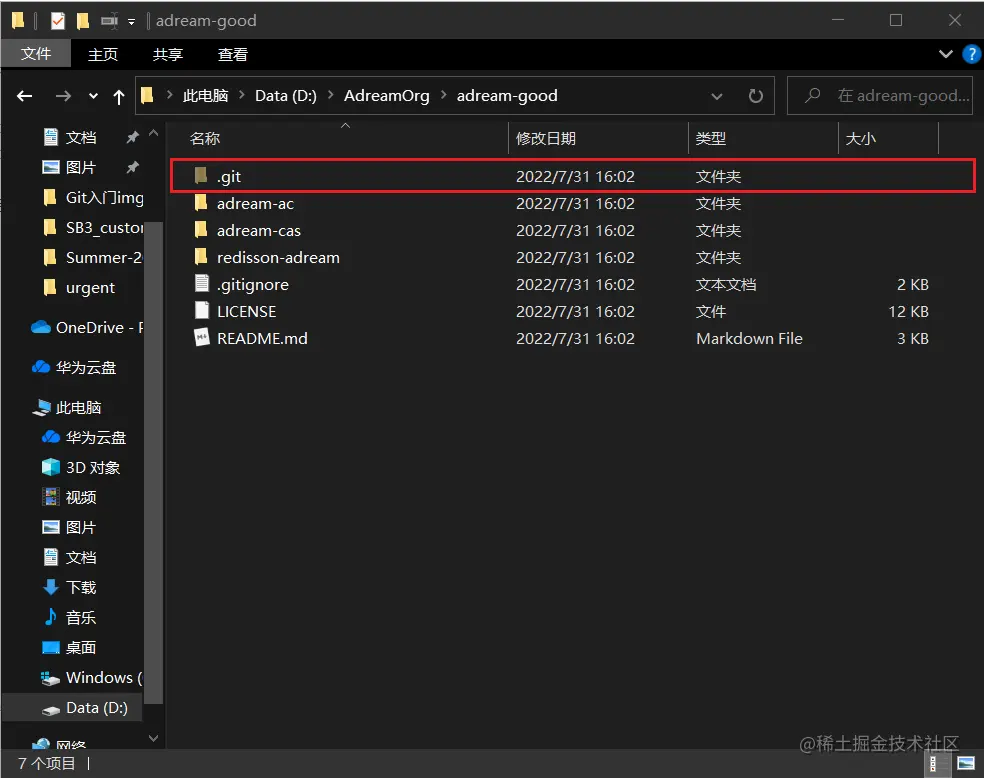Screen dimensions: 984x778
Task: Click 此电脑 in the address bar
Action: pyautogui.click(x=205, y=95)
